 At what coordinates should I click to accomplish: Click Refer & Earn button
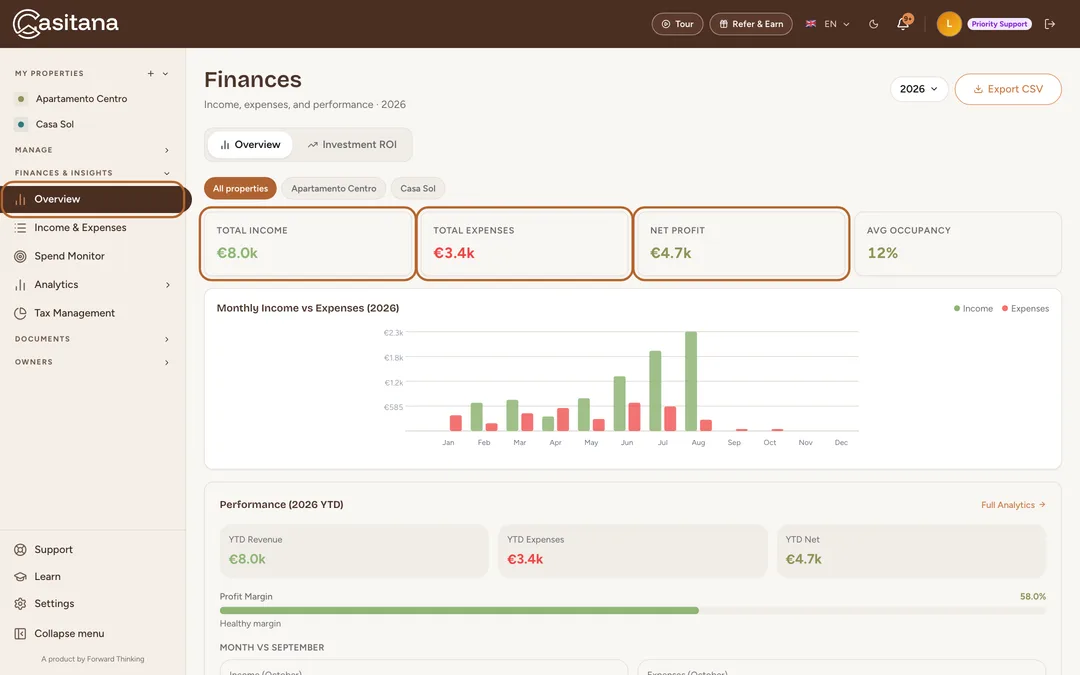[x=751, y=24]
